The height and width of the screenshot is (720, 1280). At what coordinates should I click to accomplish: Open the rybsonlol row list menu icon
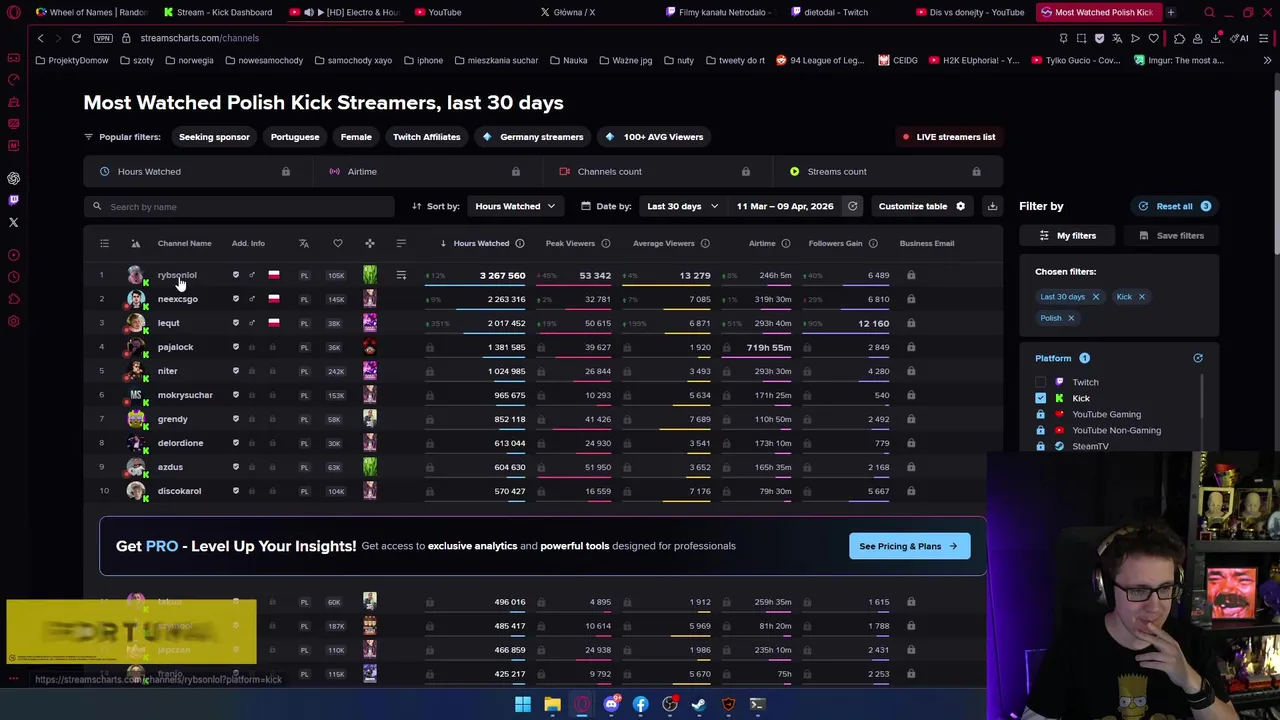click(401, 275)
